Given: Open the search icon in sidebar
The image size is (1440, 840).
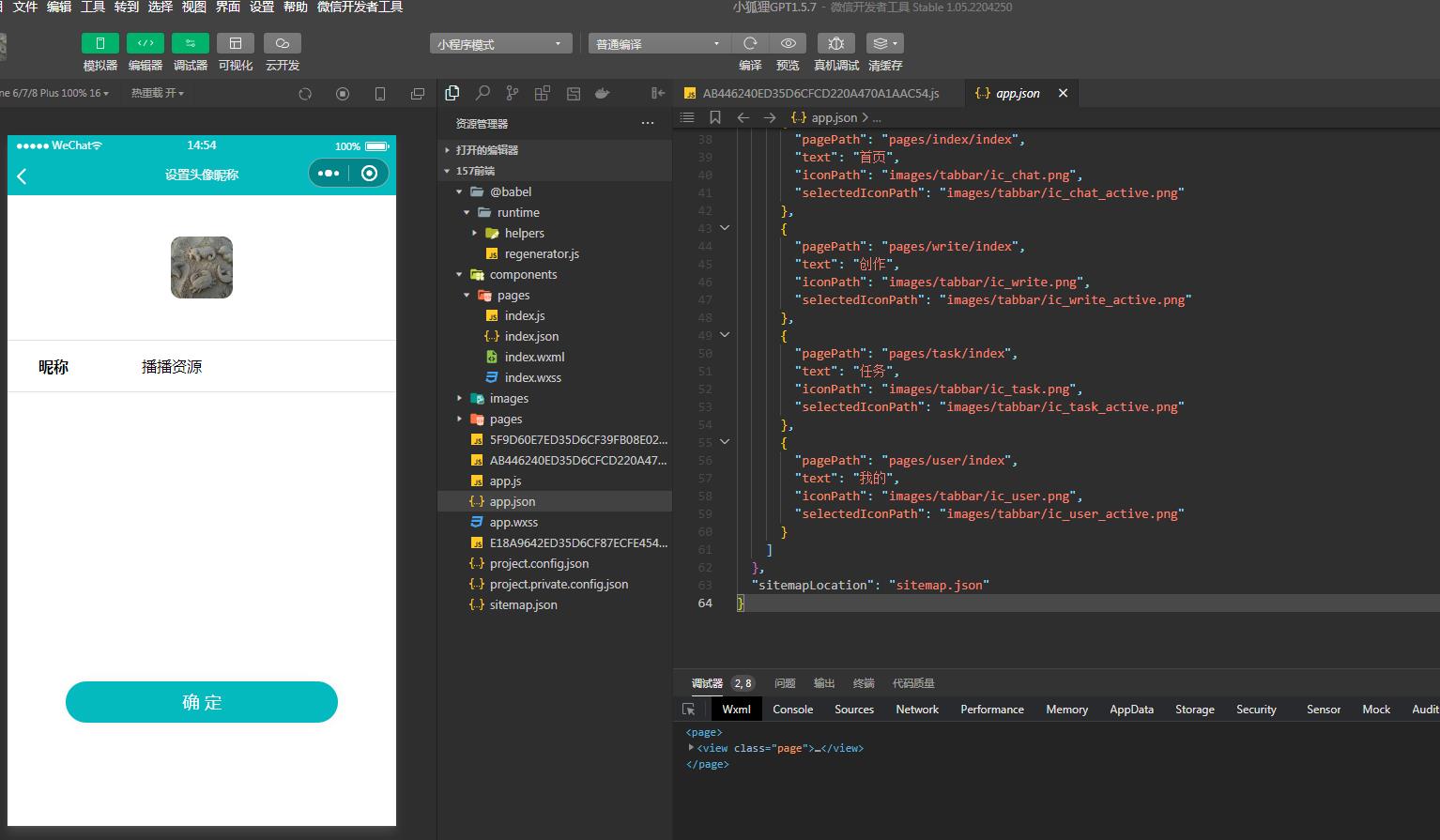Looking at the screenshot, I should [x=483, y=93].
